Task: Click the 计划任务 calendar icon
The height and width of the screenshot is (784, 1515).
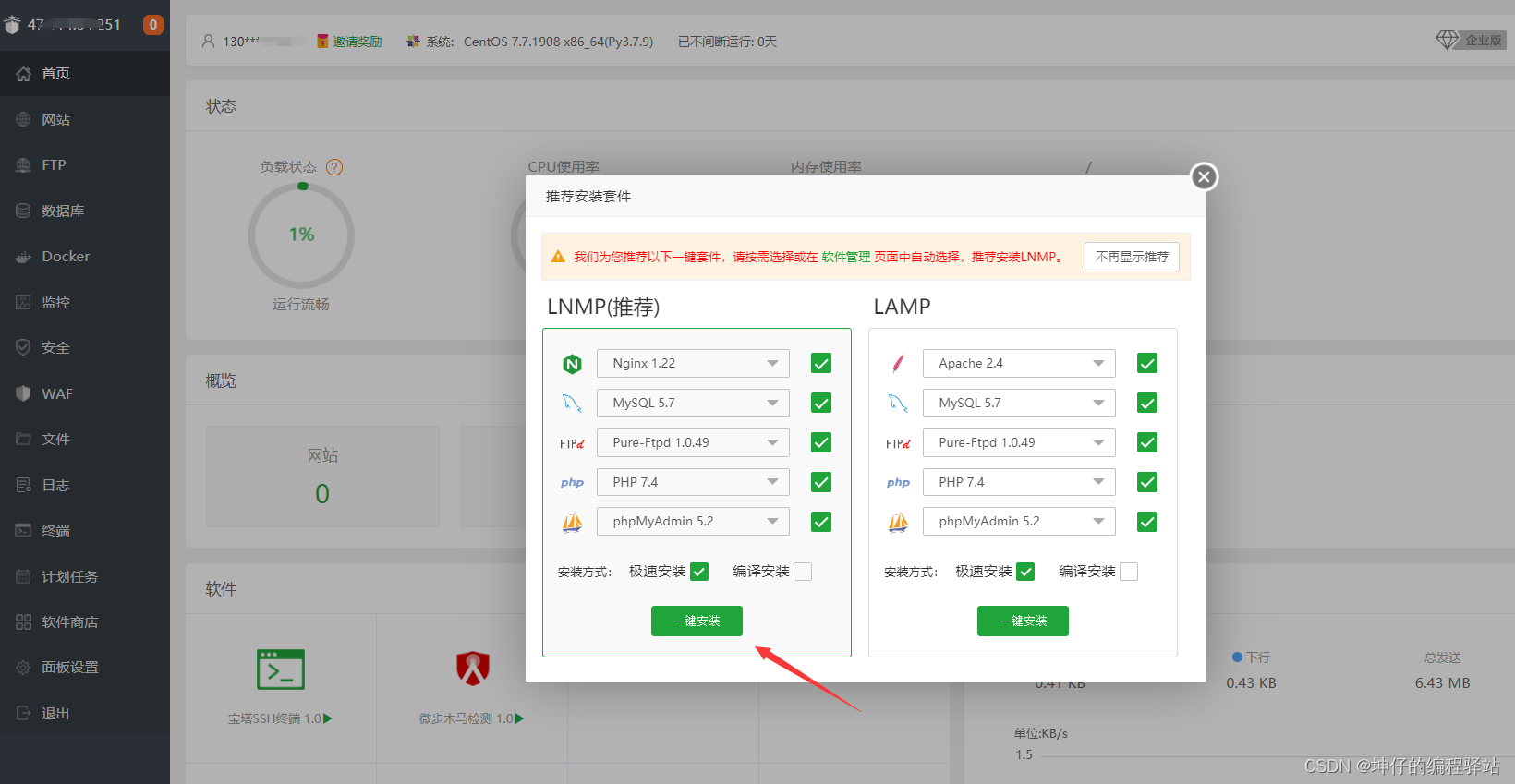Action: 23,576
